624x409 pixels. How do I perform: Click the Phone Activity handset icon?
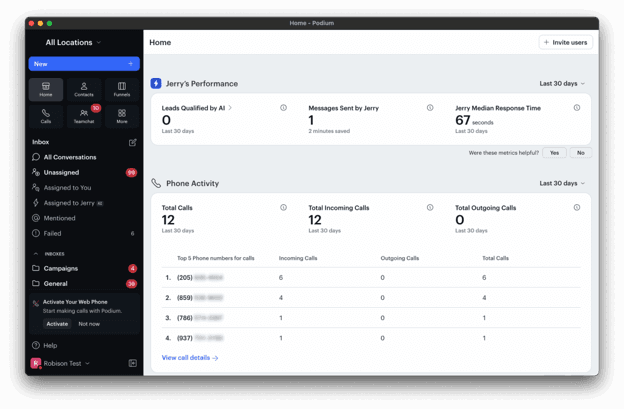[156, 183]
